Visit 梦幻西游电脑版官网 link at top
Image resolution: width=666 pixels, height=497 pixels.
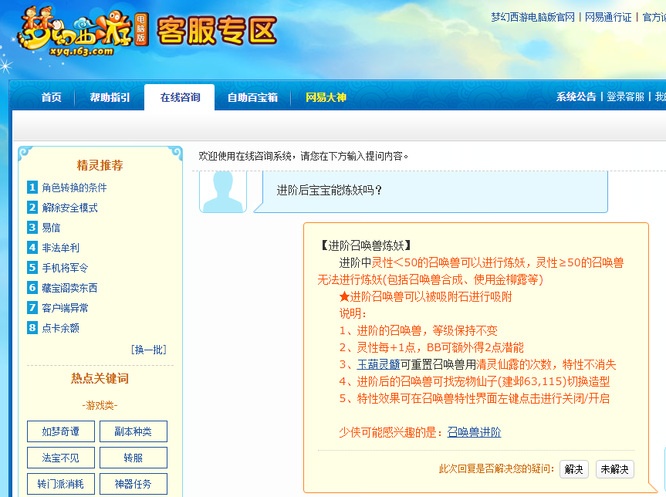[x=533, y=17]
